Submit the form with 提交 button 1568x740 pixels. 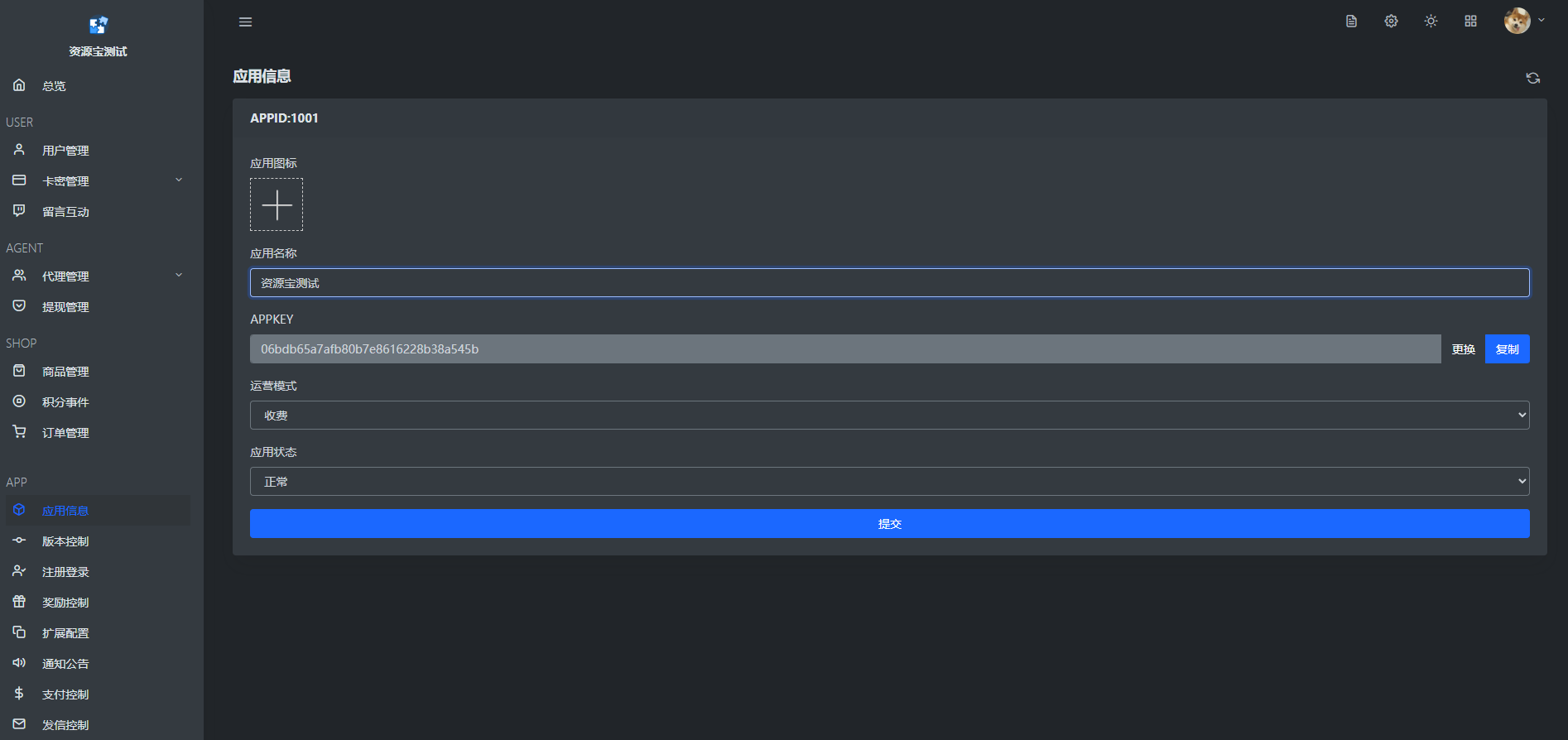coord(889,524)
